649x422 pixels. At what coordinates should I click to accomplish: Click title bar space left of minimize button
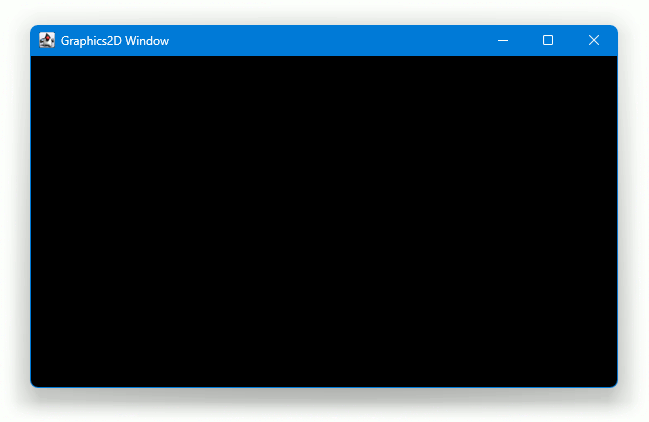460,40
